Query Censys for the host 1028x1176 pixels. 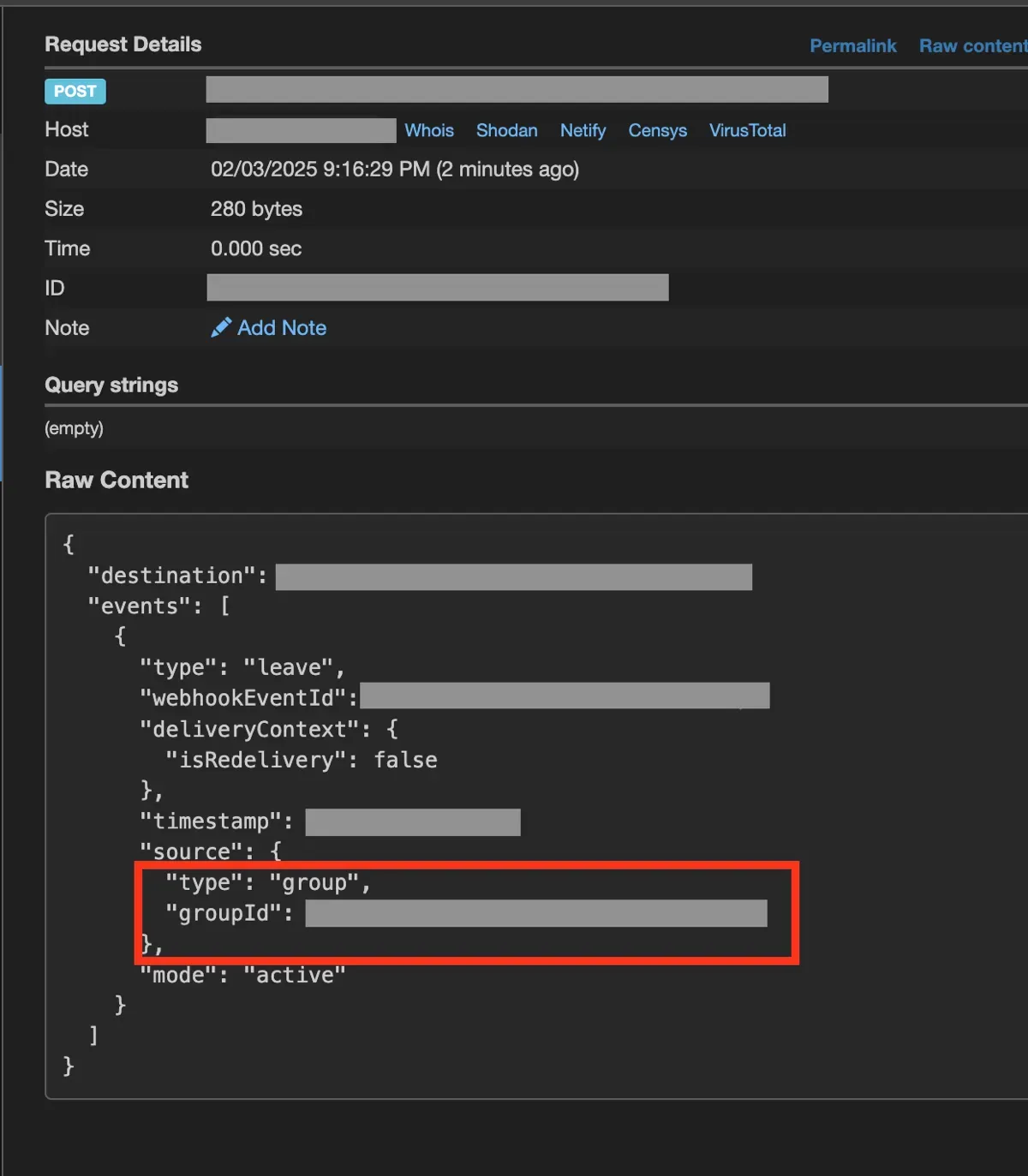pyautogui.click(x=657, y=130)
